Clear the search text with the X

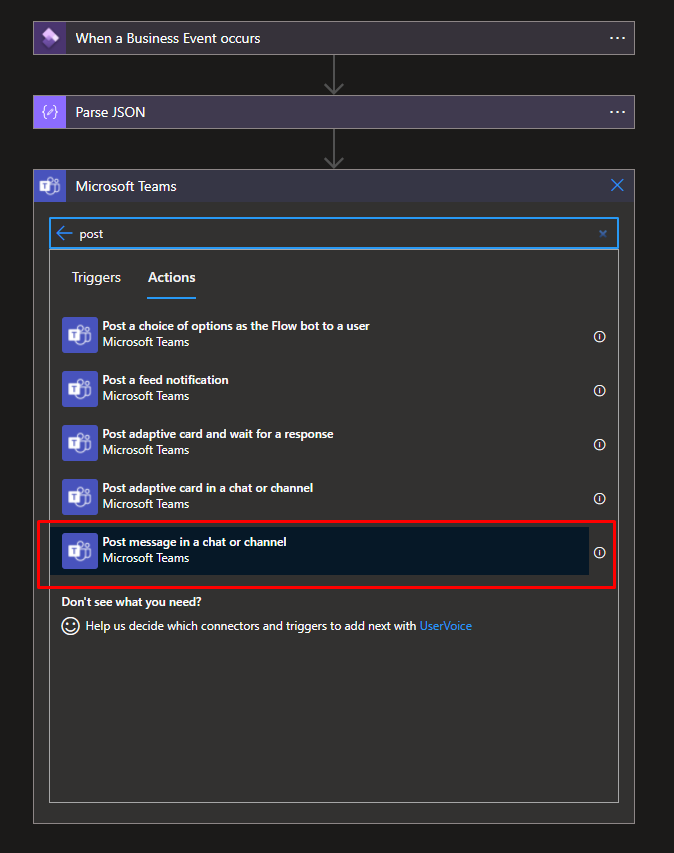(x=603, y=233)
